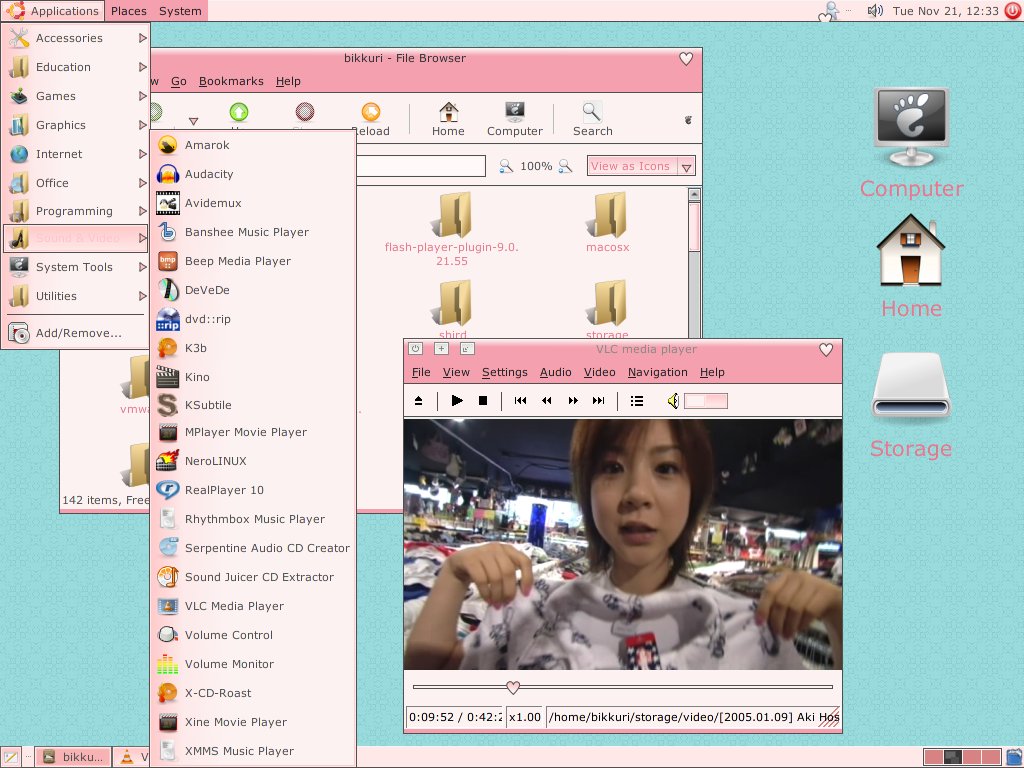Open Beep Media Player
Image resolution: width=1024 pixels, height=768 pixels.
tap(253, 261)
